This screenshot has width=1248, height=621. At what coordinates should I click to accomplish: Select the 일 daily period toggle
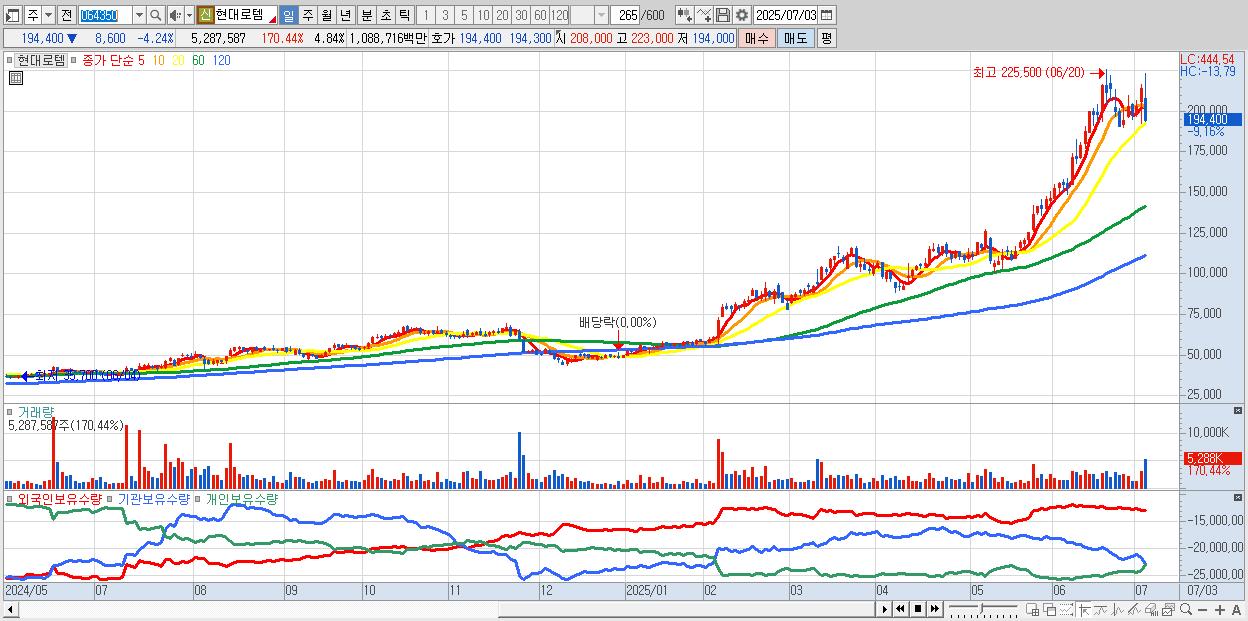click(288, 15)
